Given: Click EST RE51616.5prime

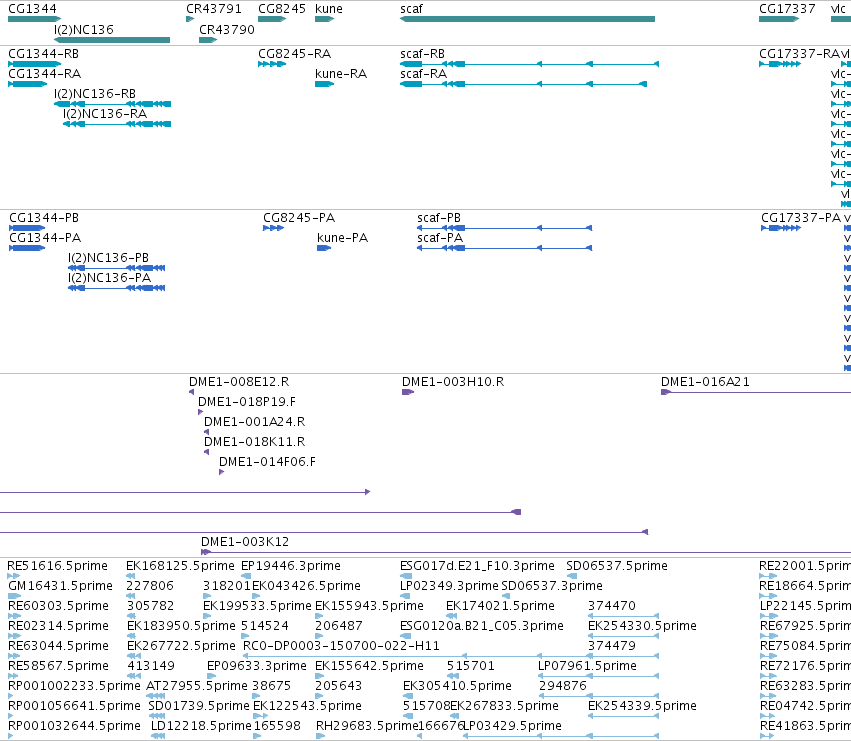Looking at the screenshot, I should tap(58, 566).
